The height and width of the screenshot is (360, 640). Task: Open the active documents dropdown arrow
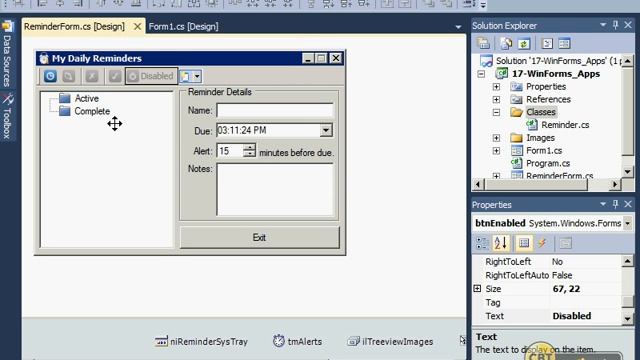point(458,27)
